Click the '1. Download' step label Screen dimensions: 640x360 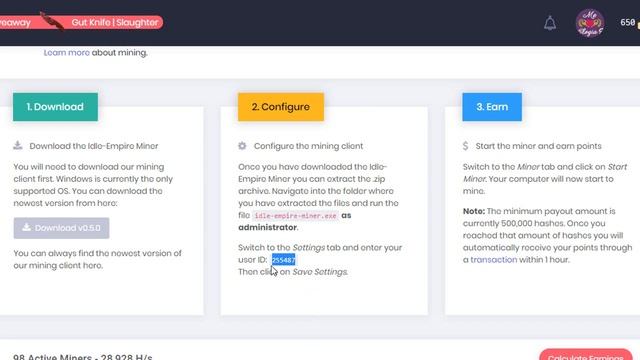[x=55, y=107]
